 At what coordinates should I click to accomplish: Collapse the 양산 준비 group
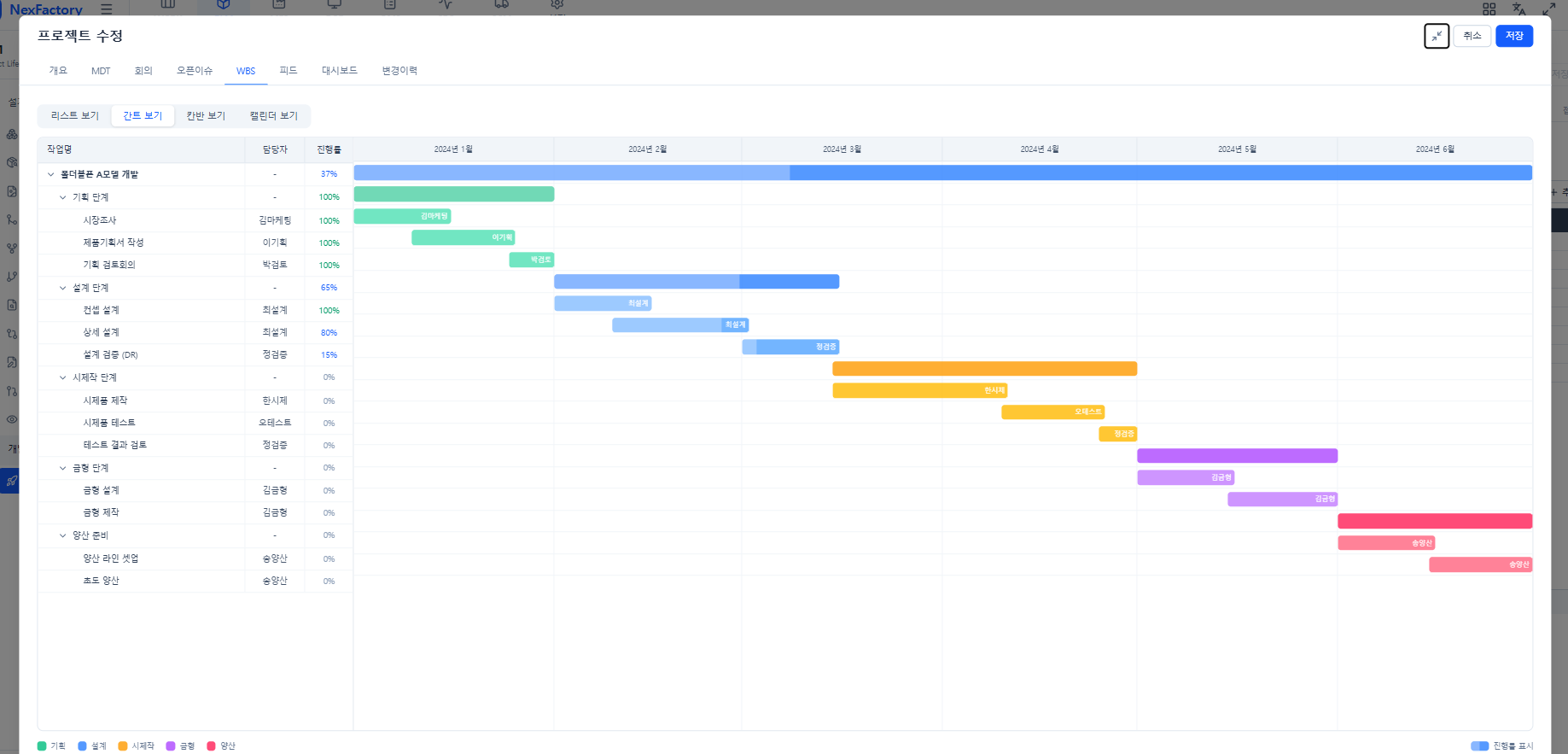63,535
